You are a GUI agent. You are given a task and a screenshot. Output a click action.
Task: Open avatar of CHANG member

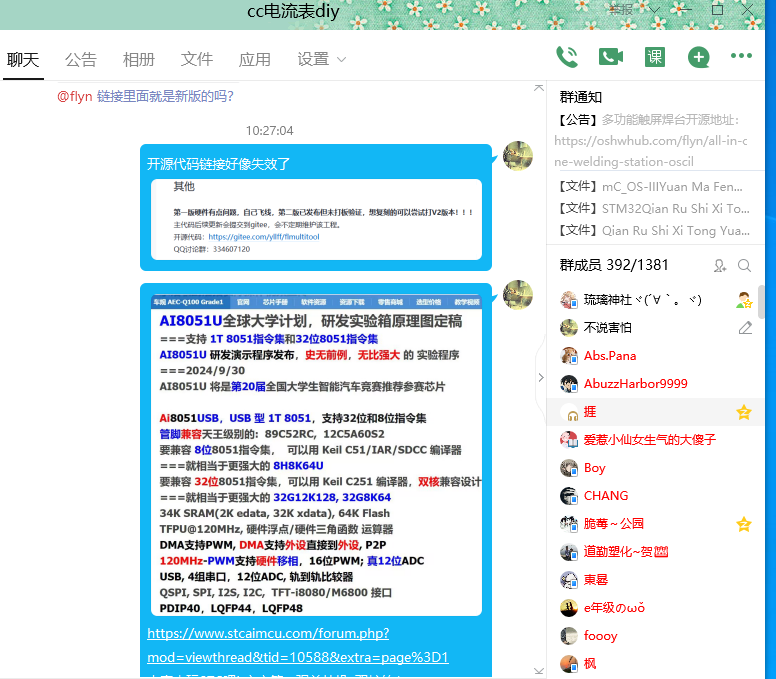click(x=569, y=496)
